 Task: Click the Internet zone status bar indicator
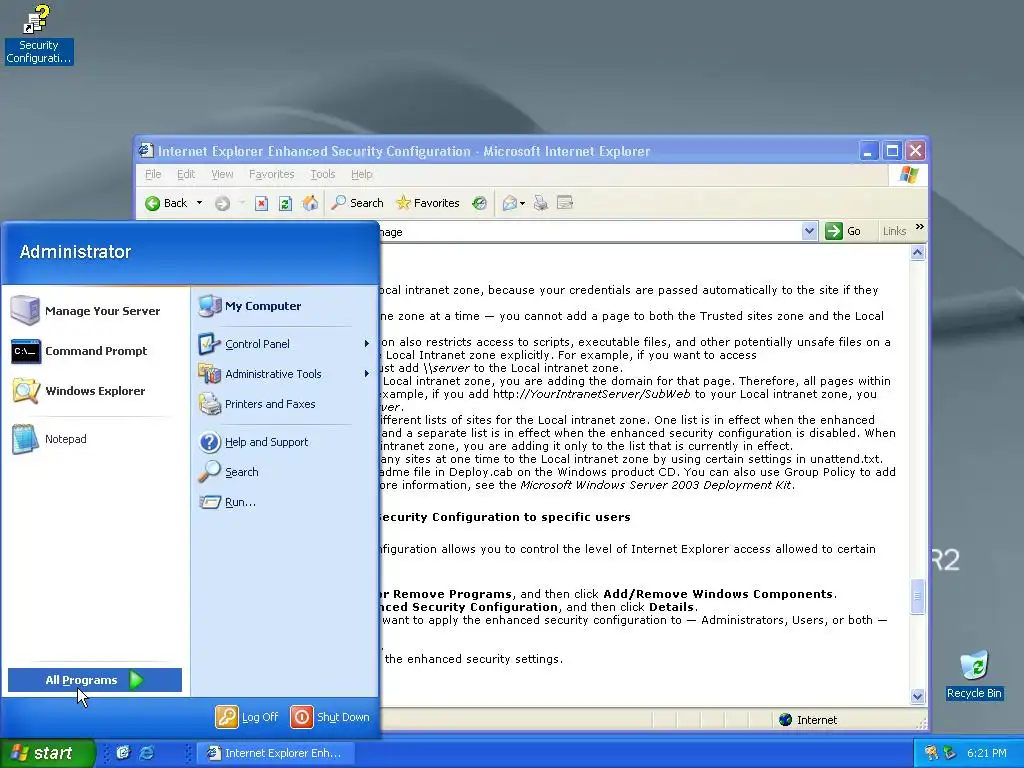tap(808, 720)
